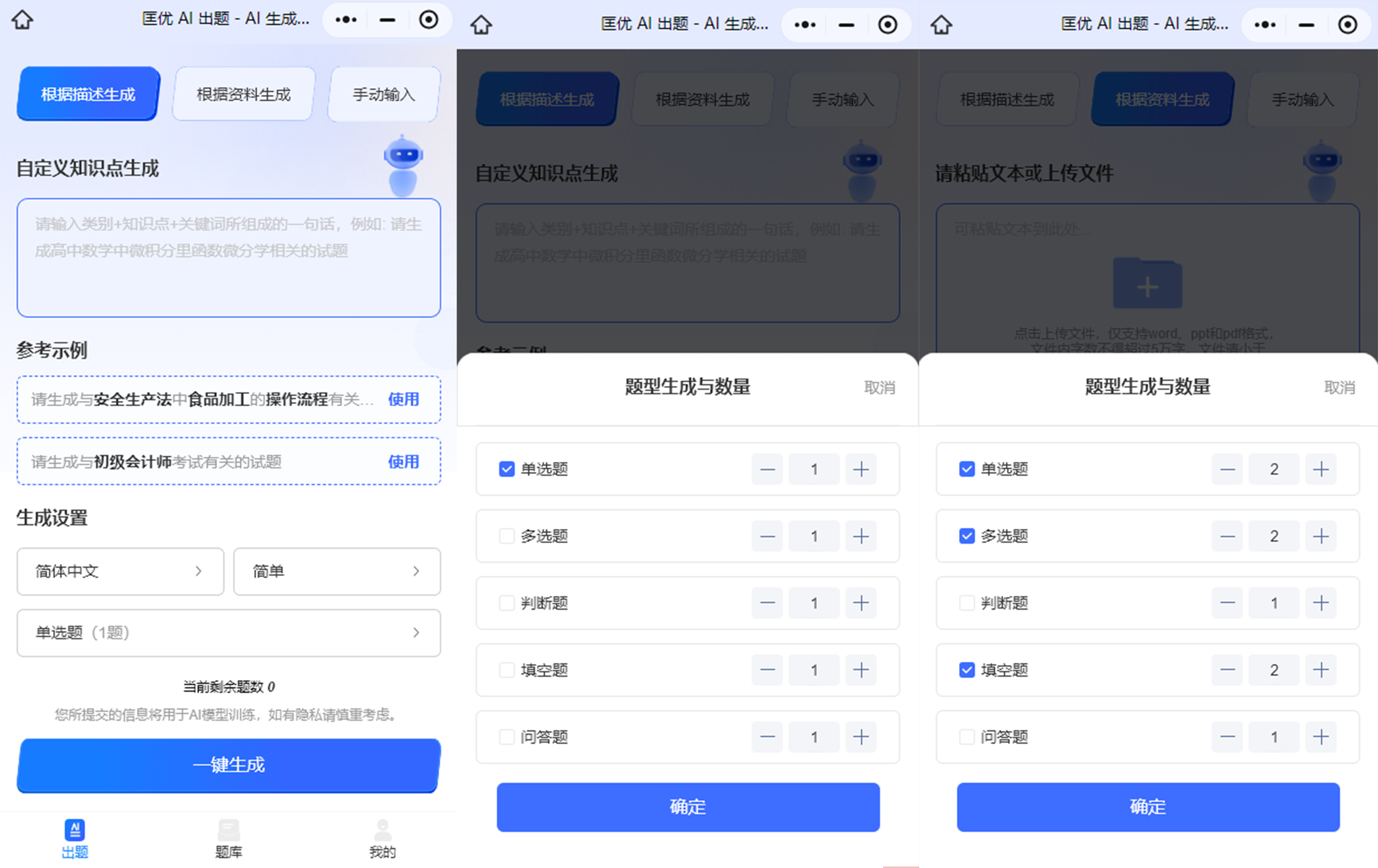This screenshot has width=1378, height=868.
Task: Increase 问答题 count in middle panel
Action: click(x=861, y=737)
